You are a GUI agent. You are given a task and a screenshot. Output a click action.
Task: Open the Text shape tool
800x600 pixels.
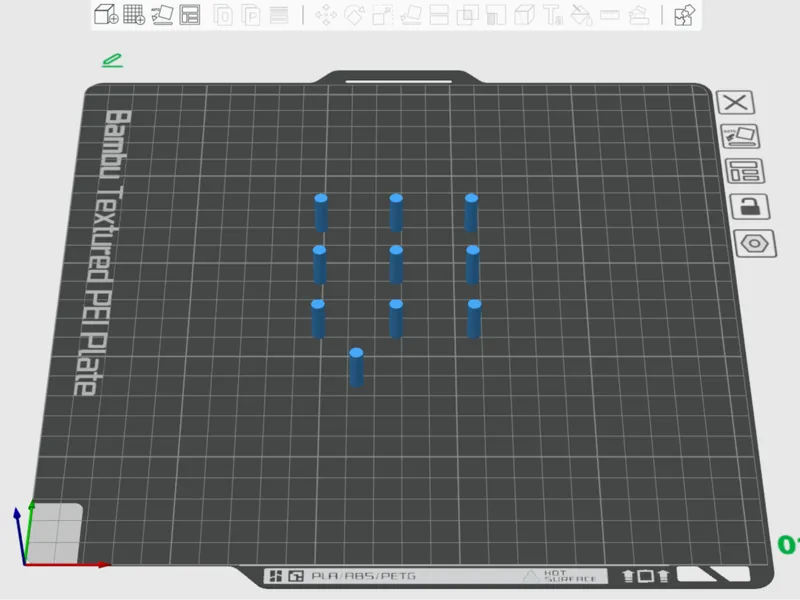click(553, 15)
